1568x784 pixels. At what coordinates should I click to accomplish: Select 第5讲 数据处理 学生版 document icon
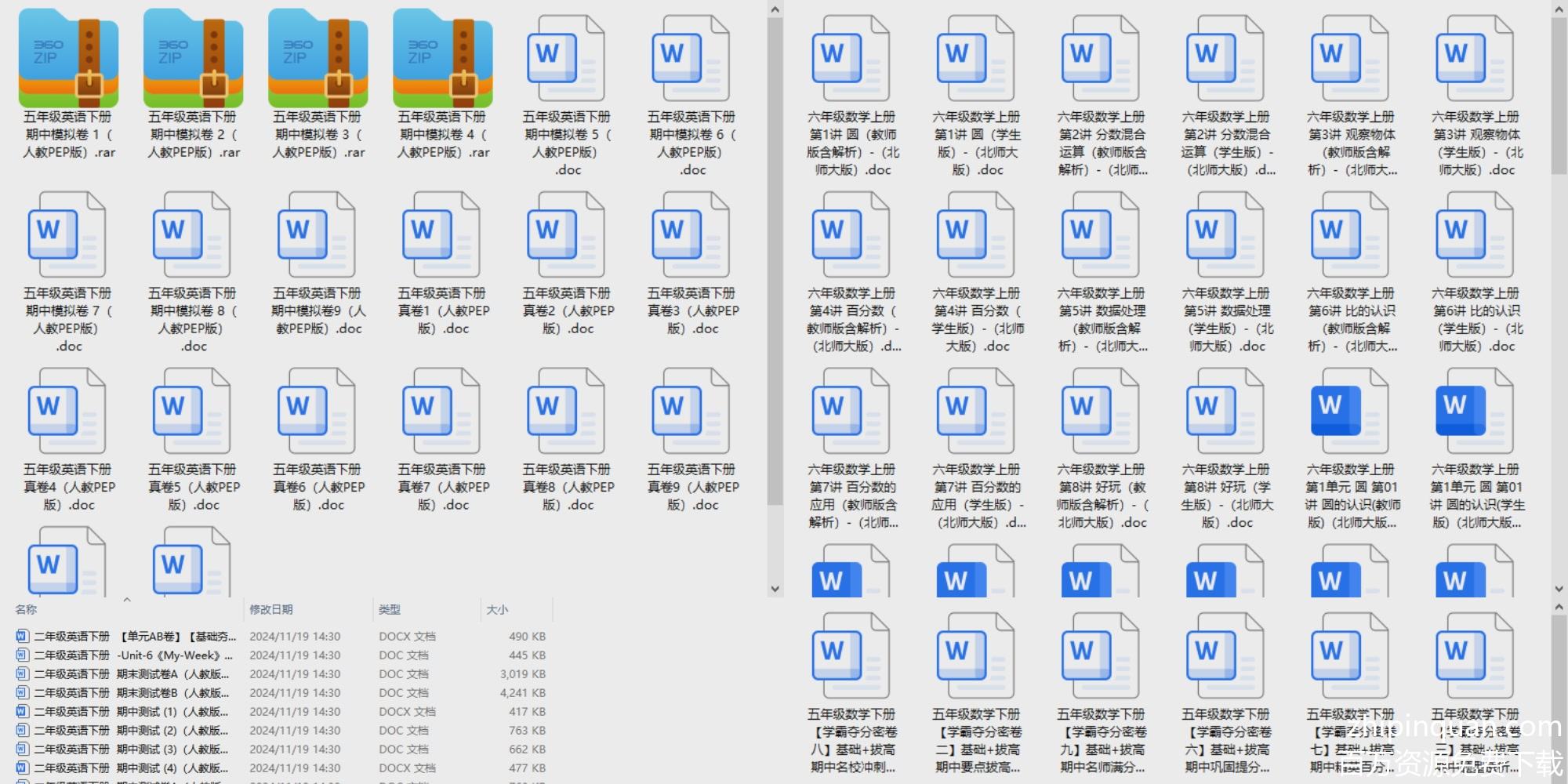click(1225, 235)
